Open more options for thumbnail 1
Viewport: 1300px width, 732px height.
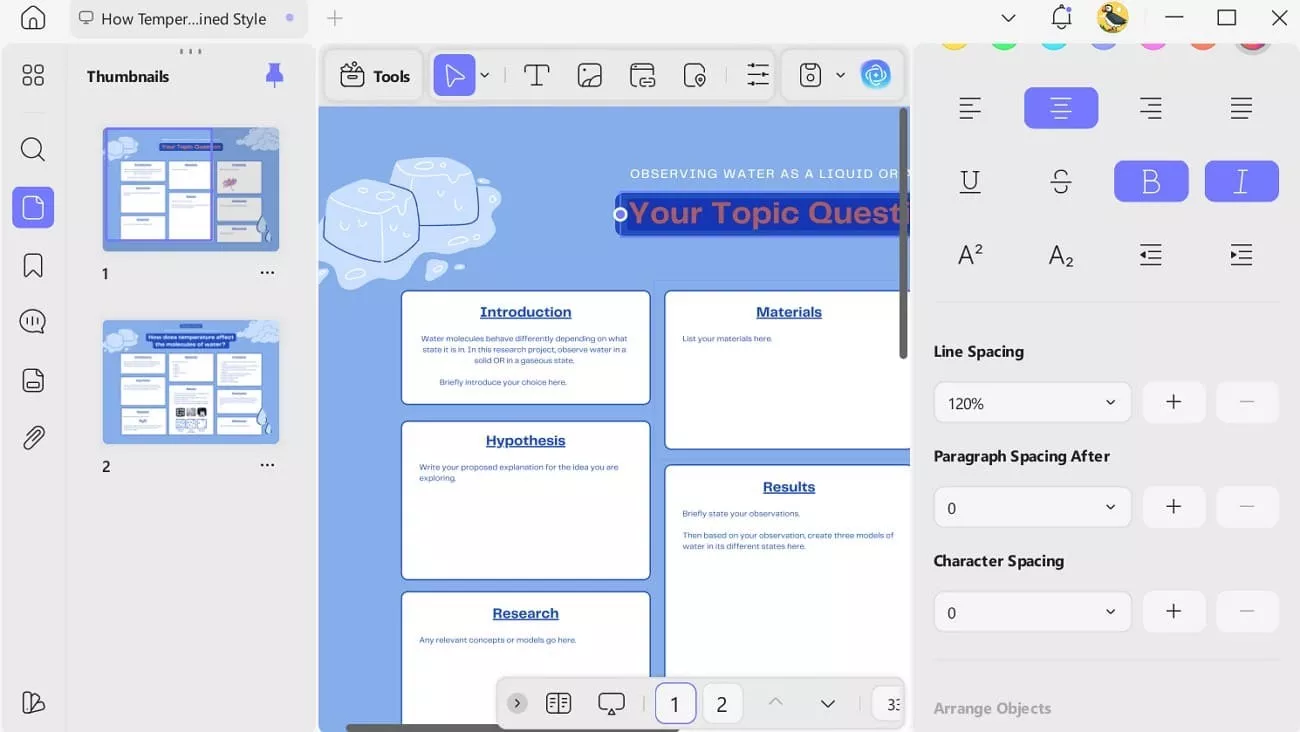(267, 272)
